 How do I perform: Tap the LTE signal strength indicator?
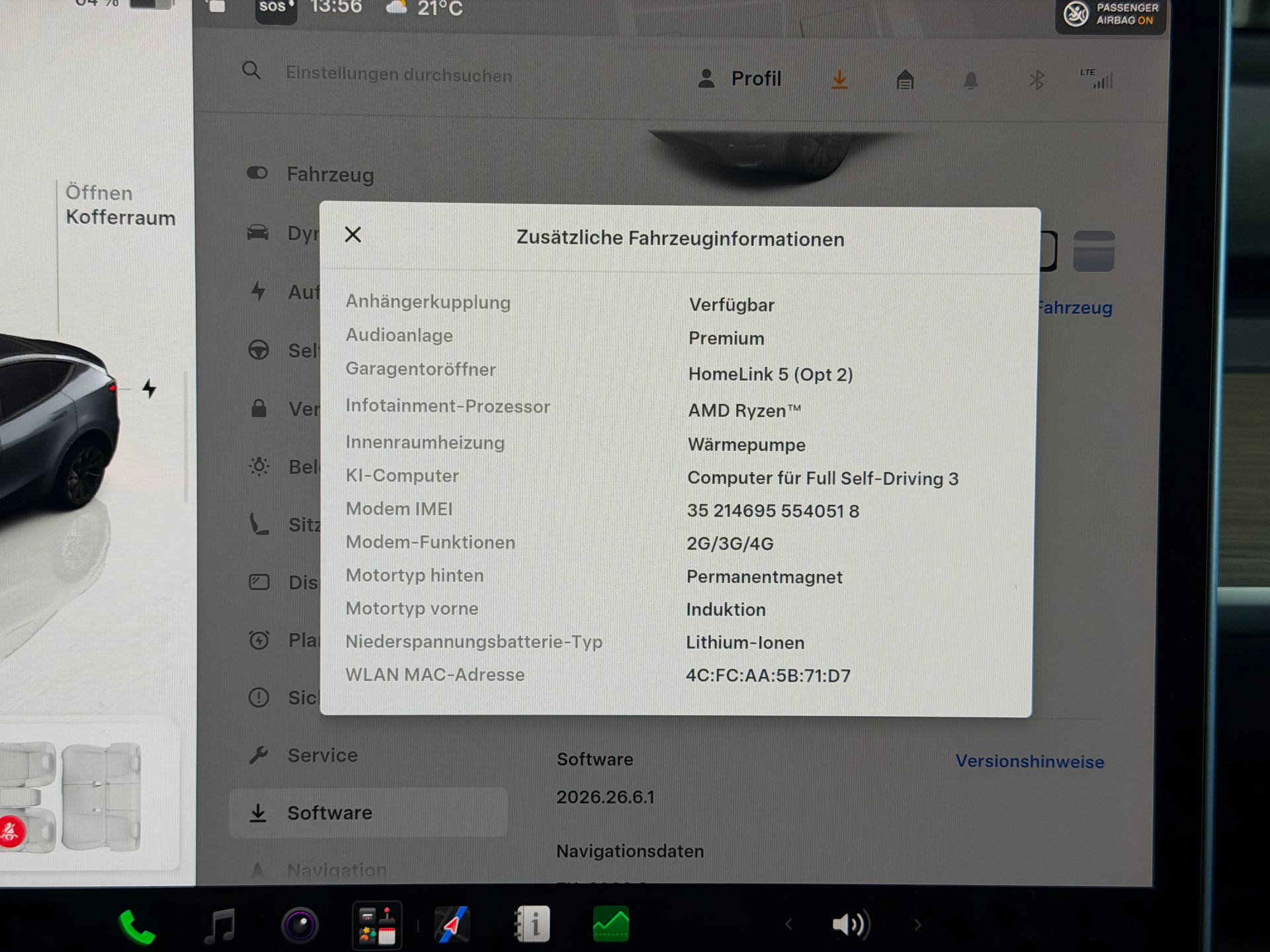click(x=1097, y=79)
